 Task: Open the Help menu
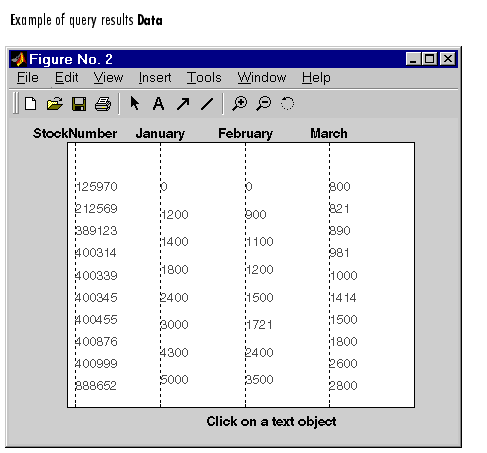316,78
